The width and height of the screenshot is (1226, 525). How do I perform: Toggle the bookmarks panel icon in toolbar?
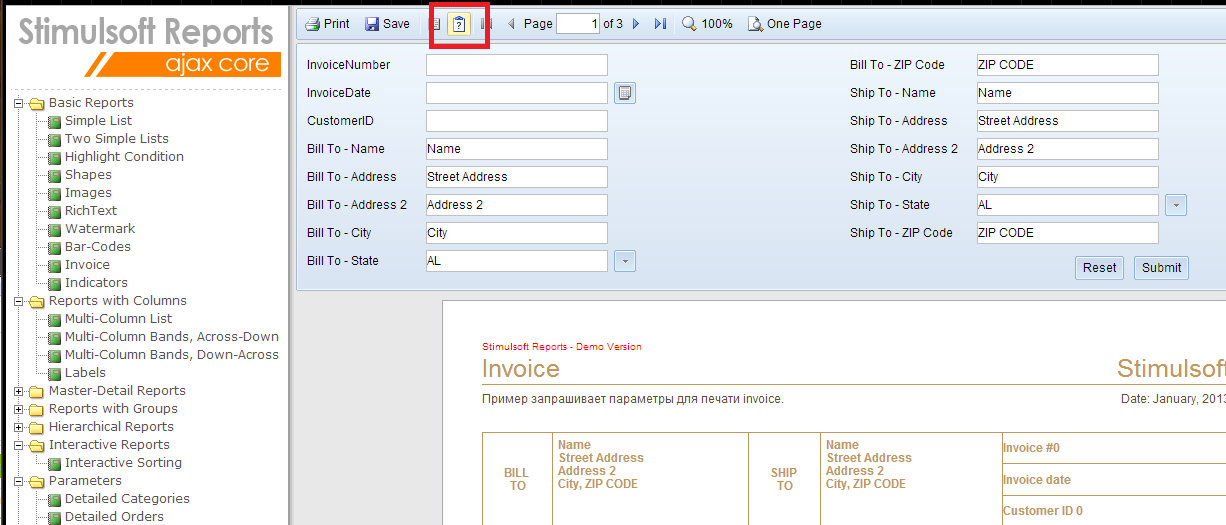pyautogui.click(x=435, y=24)
